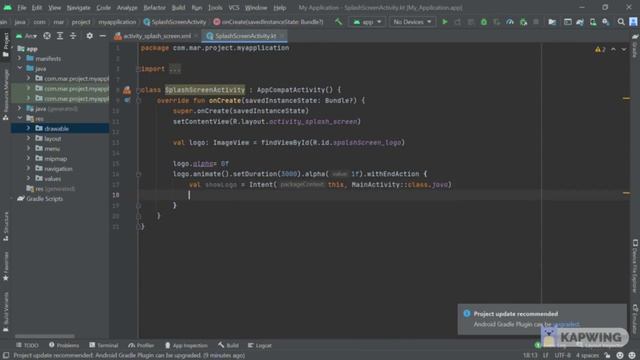Toggle the Resource Manager tool window
The width and height of the screenshot is (640, 360).
point(6,95)
